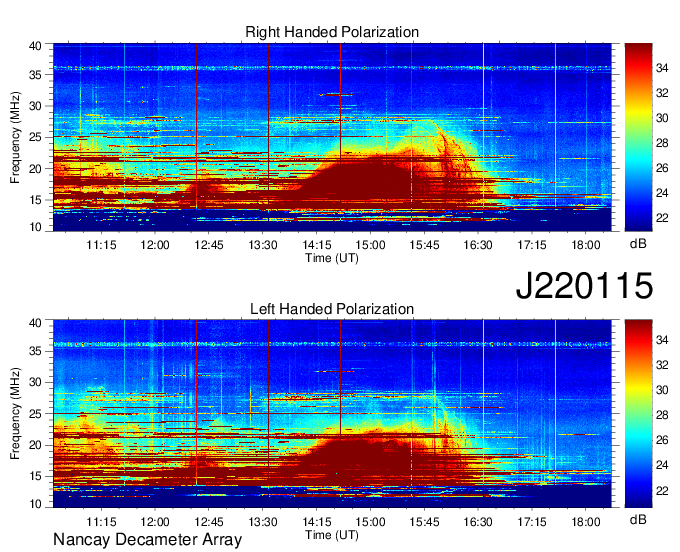
Task: Click the 10 MHz tick of Right Handed plot
Action: [x=35, y=227]
